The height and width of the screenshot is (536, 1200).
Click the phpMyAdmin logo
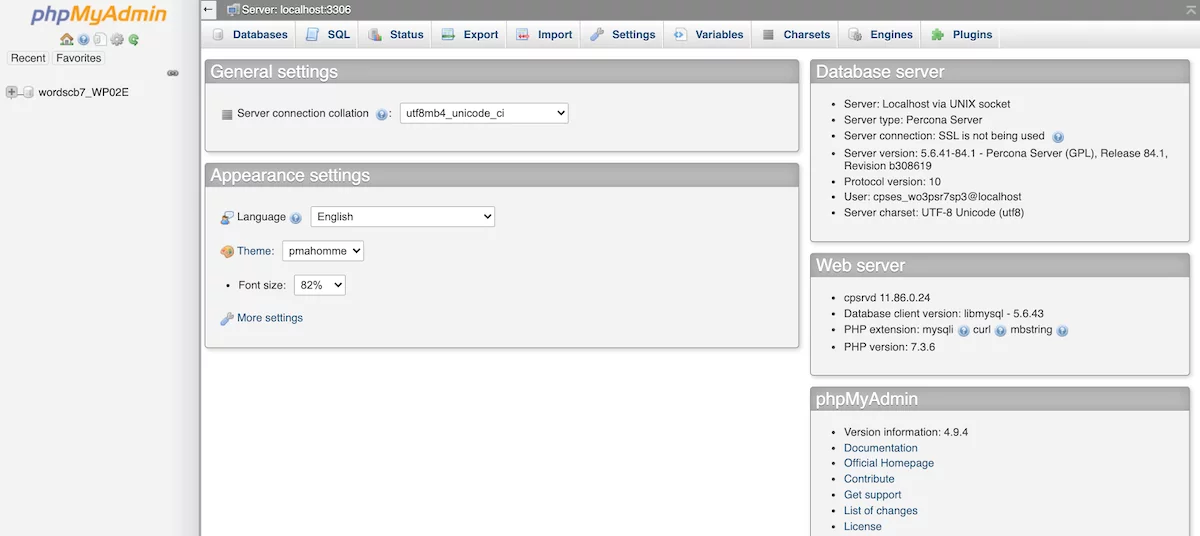point(99,15)
